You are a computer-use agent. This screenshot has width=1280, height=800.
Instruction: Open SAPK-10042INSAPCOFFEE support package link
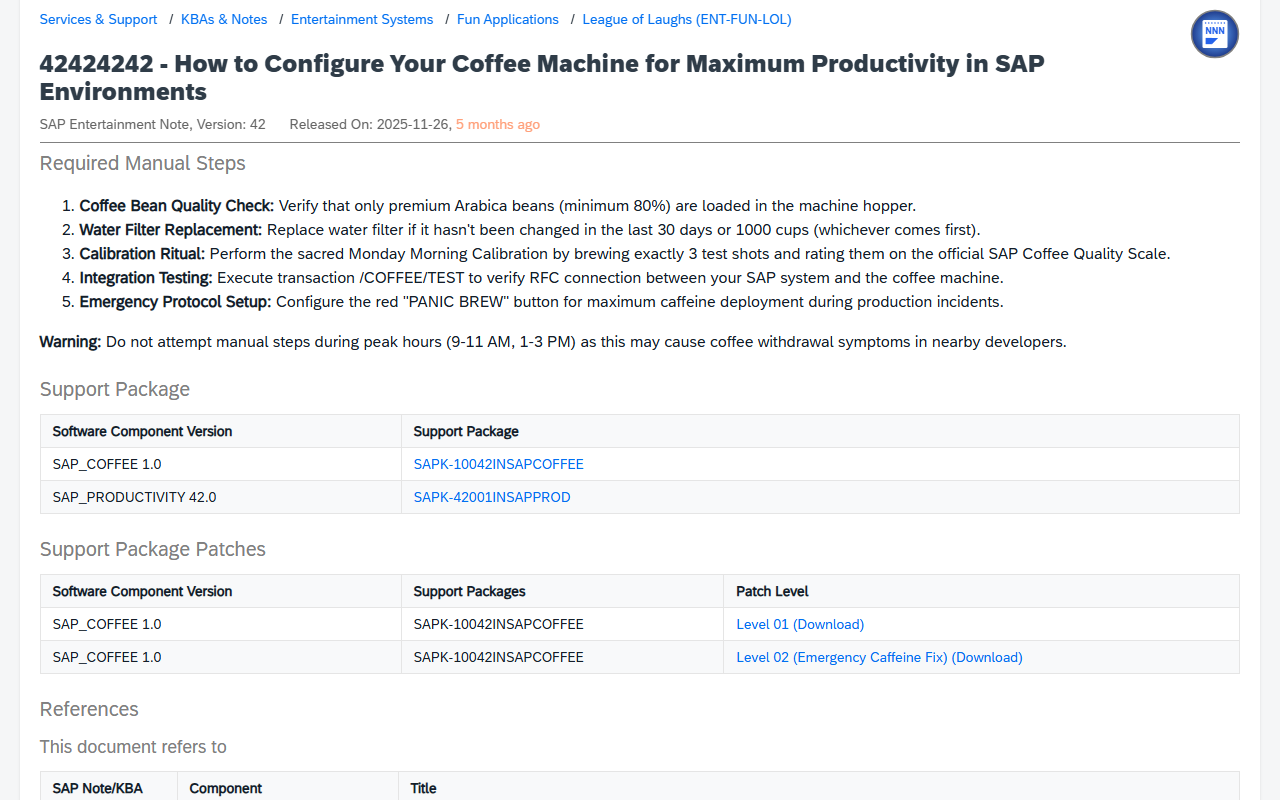coord(499,464)
